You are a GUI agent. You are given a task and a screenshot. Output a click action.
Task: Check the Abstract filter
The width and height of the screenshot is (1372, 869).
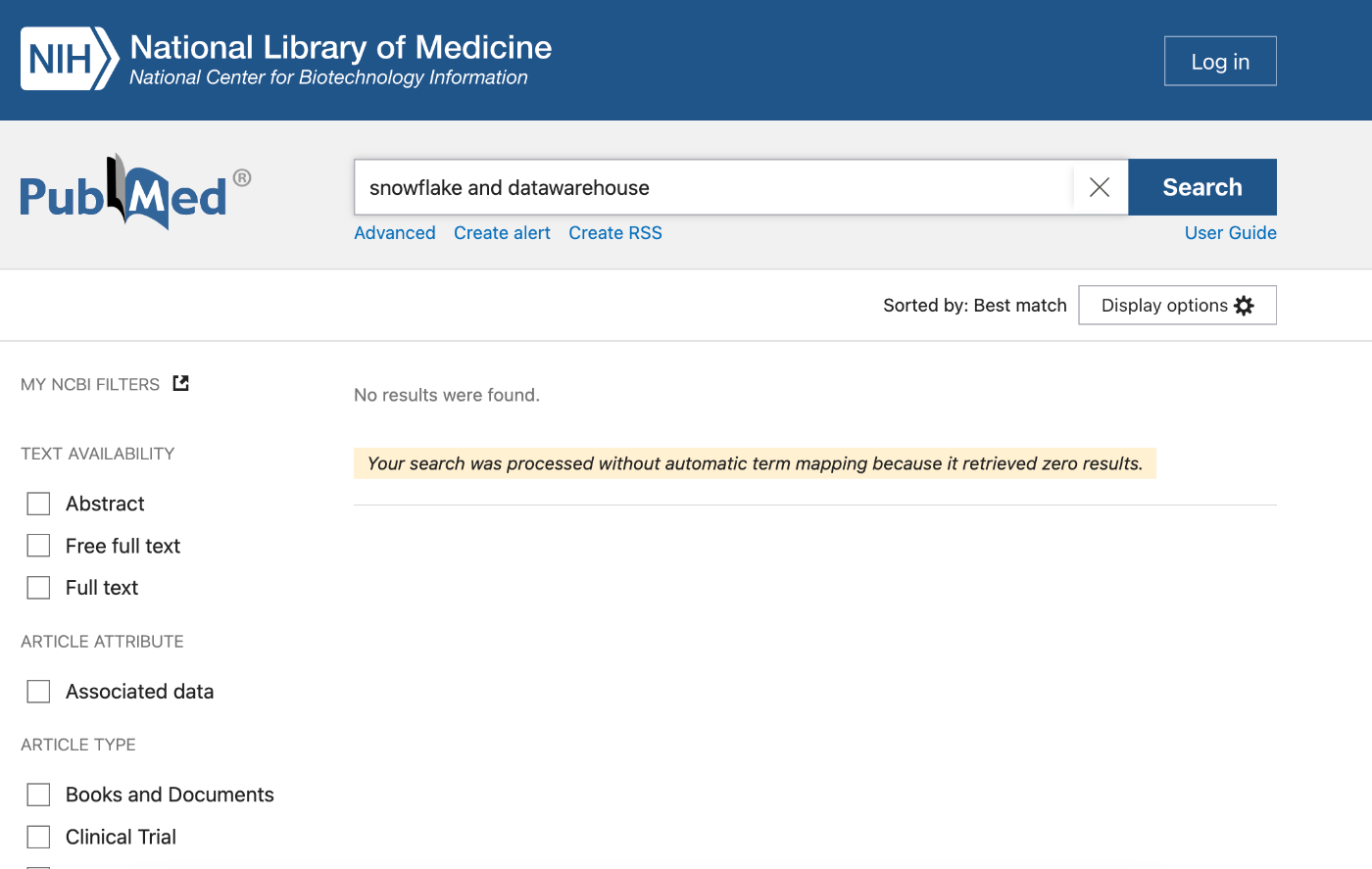38,504
